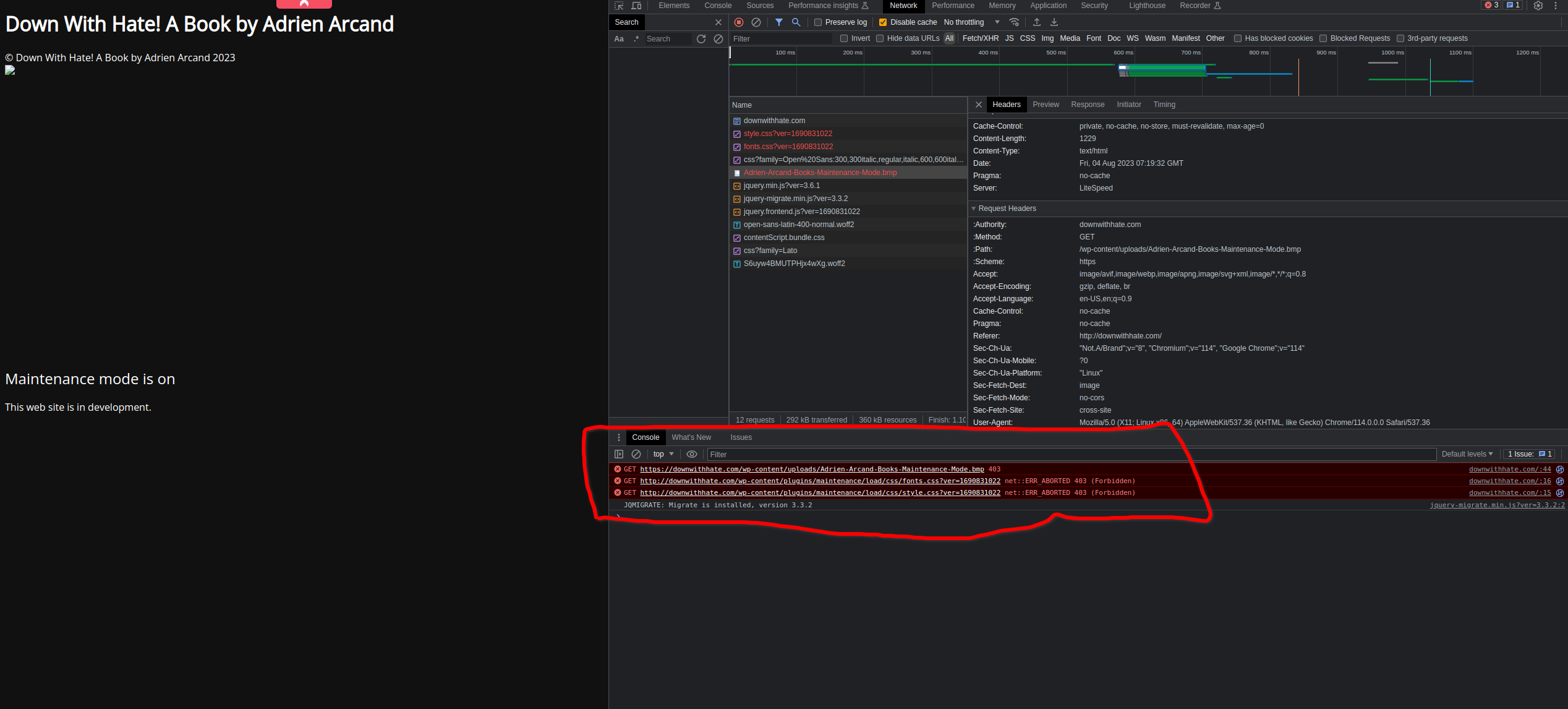Toggle match case Aa in search
This screenshot has height=709, width=1568.
(619, 39)
